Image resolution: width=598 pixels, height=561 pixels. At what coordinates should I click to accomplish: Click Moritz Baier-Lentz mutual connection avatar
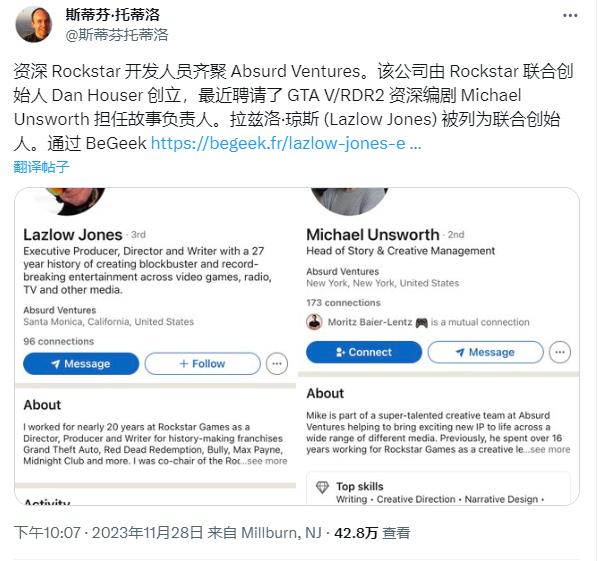point(314,322)
